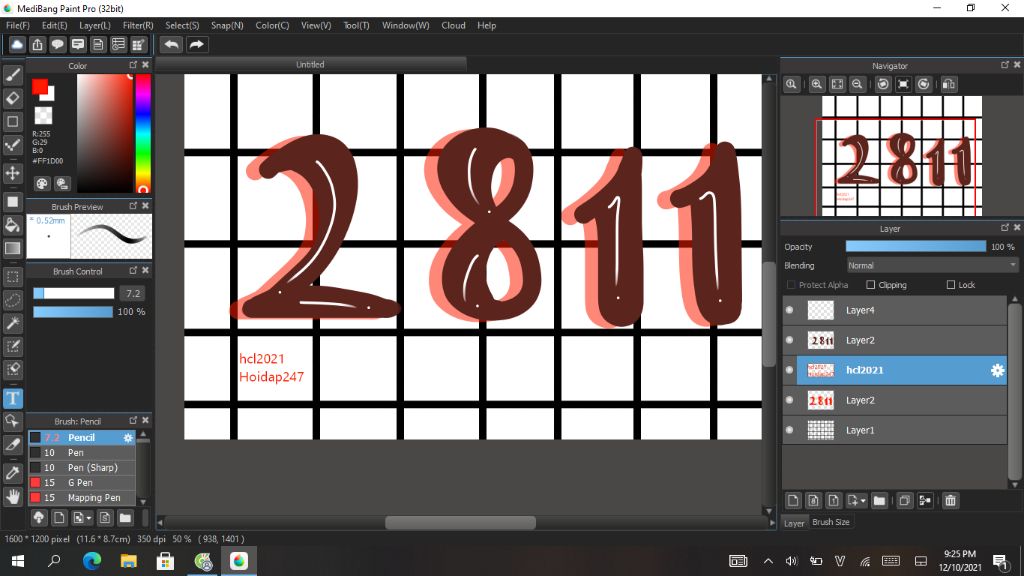Click the new layer folder icon

tap(879, 500)
